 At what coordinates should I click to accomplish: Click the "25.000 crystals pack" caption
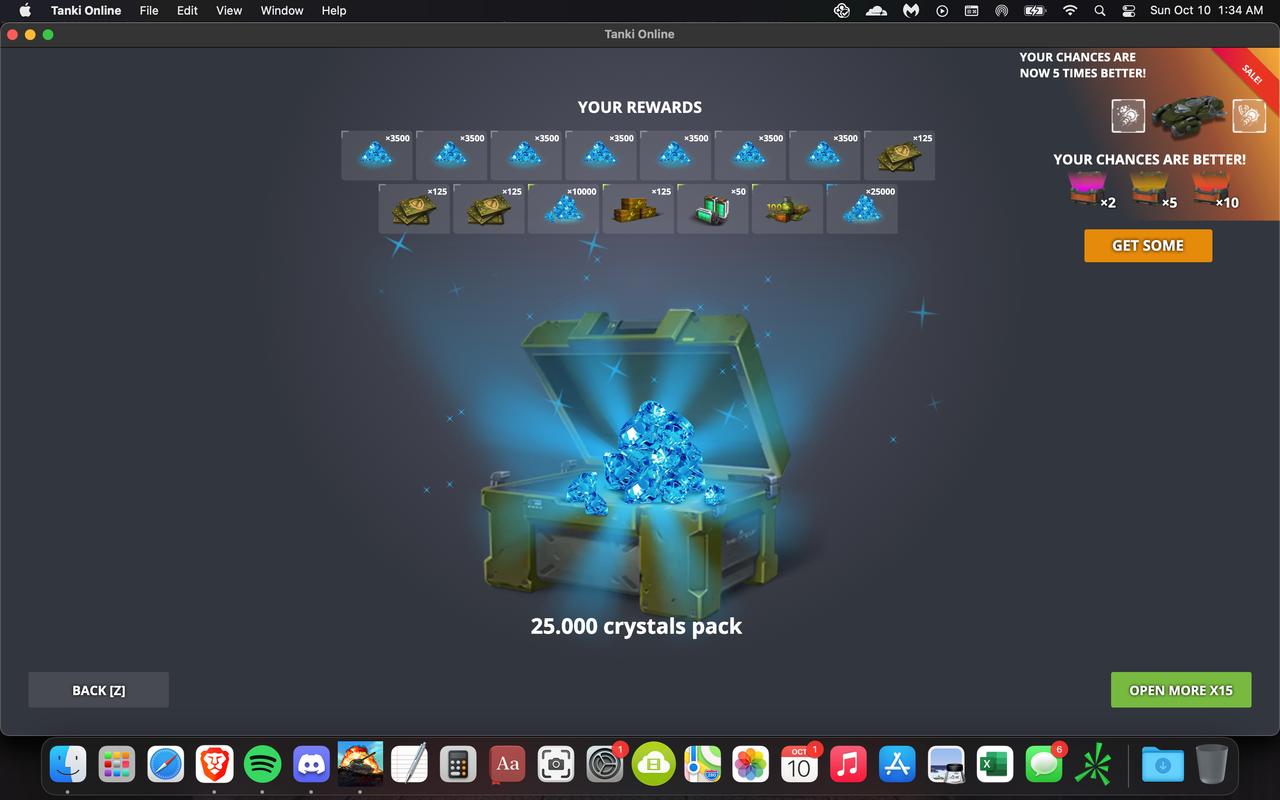[x=636, y=627]
